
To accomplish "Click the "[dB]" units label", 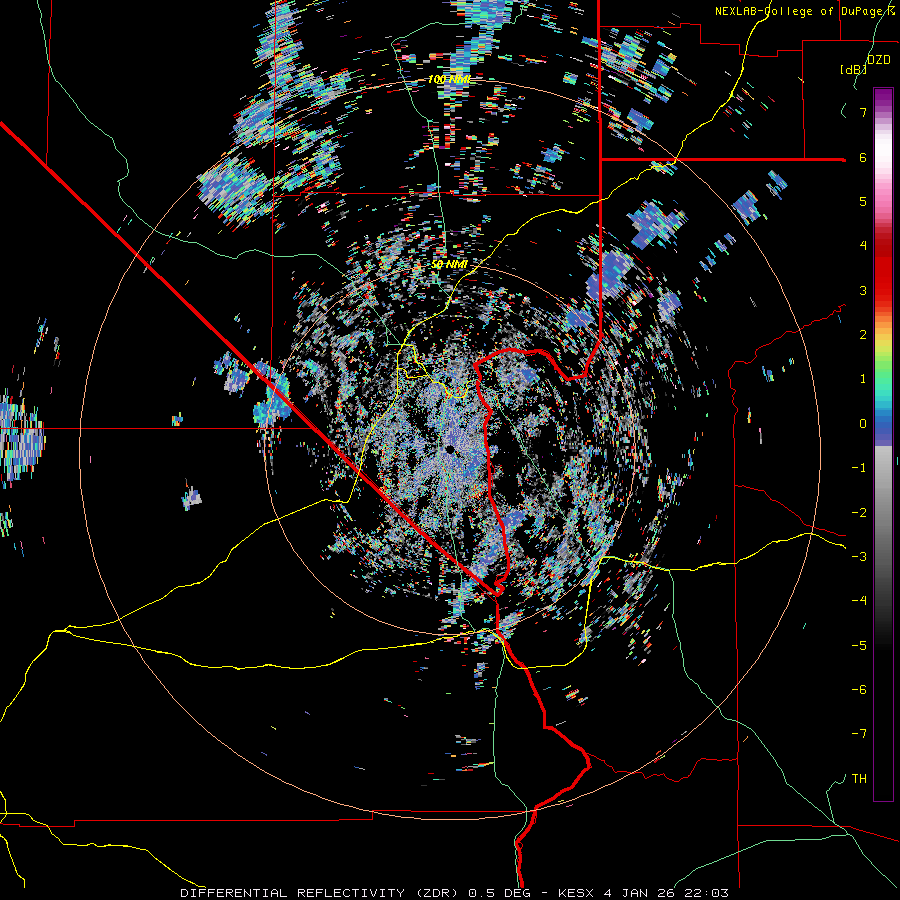I will tap(854, 69).
